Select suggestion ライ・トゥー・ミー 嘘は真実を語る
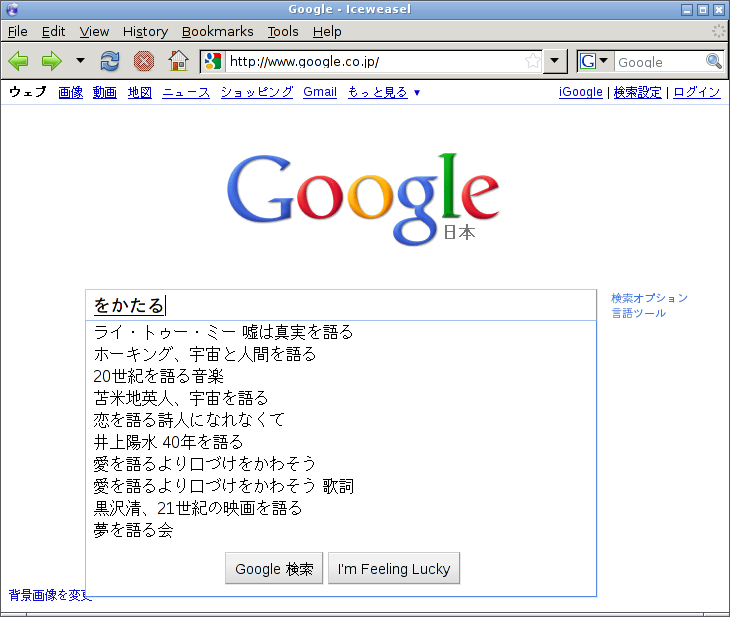 [341, 332]
